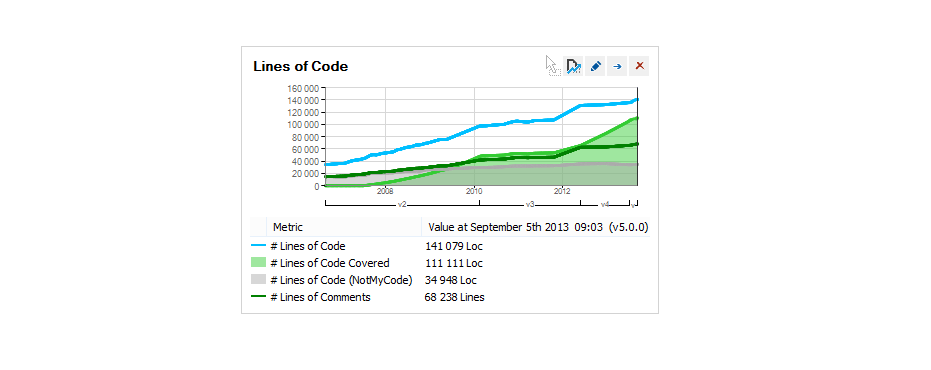Click the dark green Comments line swatch

[258, 296]
